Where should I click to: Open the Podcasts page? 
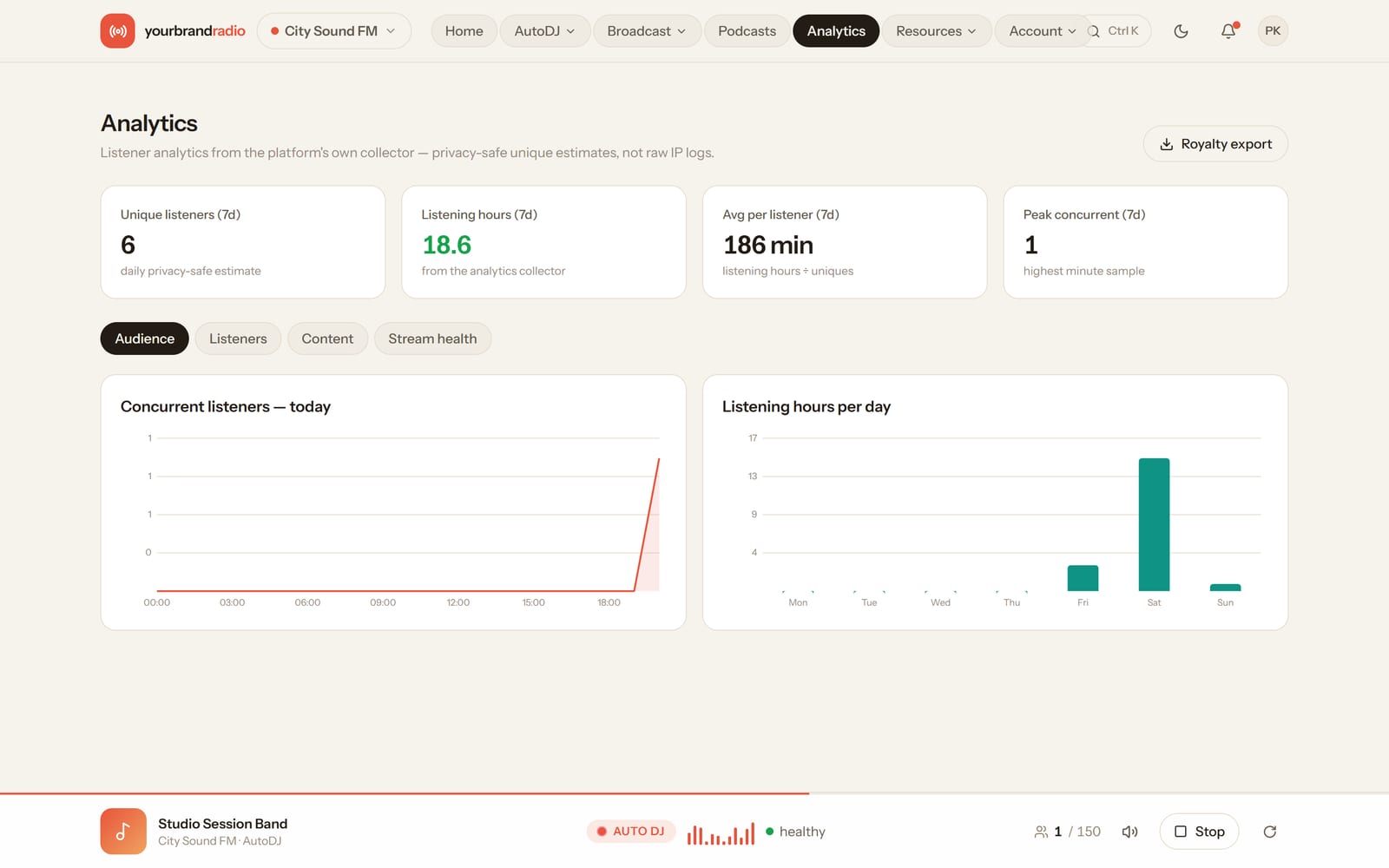pyautogui.click(x=747, y=31)
